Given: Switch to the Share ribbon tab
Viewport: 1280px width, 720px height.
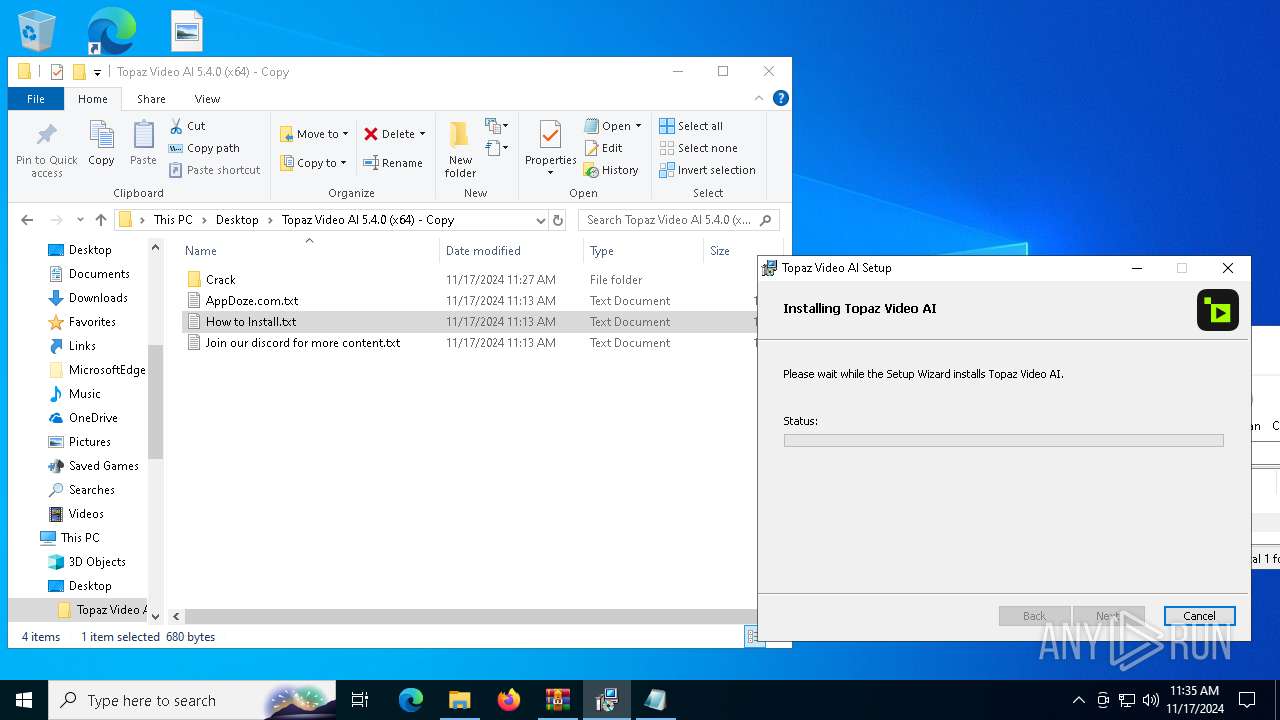Looking at the screenshot, I should (151, 99).
